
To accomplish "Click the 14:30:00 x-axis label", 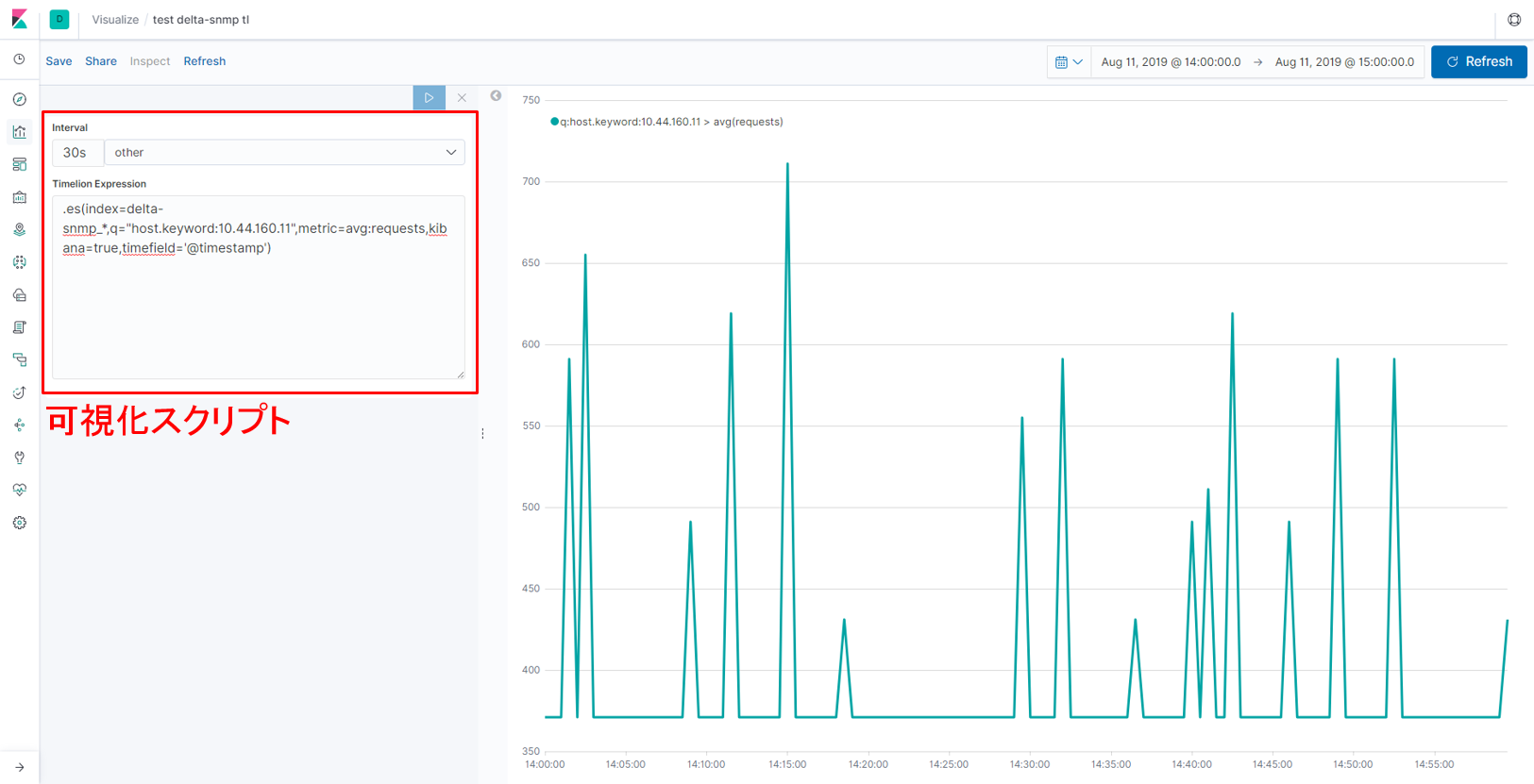I will (x=1030, y=764).
